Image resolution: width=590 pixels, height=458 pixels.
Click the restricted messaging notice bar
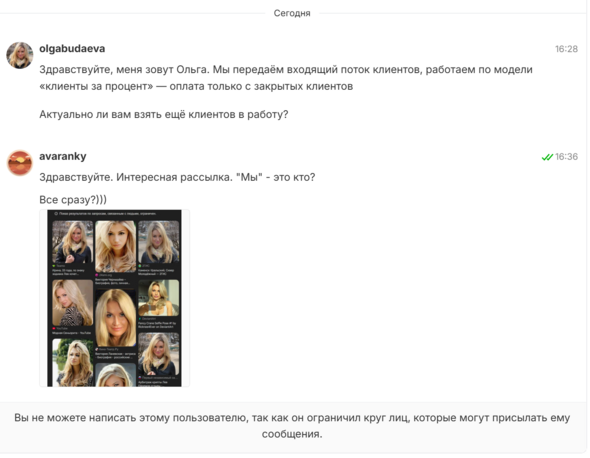tap(292, 426)
